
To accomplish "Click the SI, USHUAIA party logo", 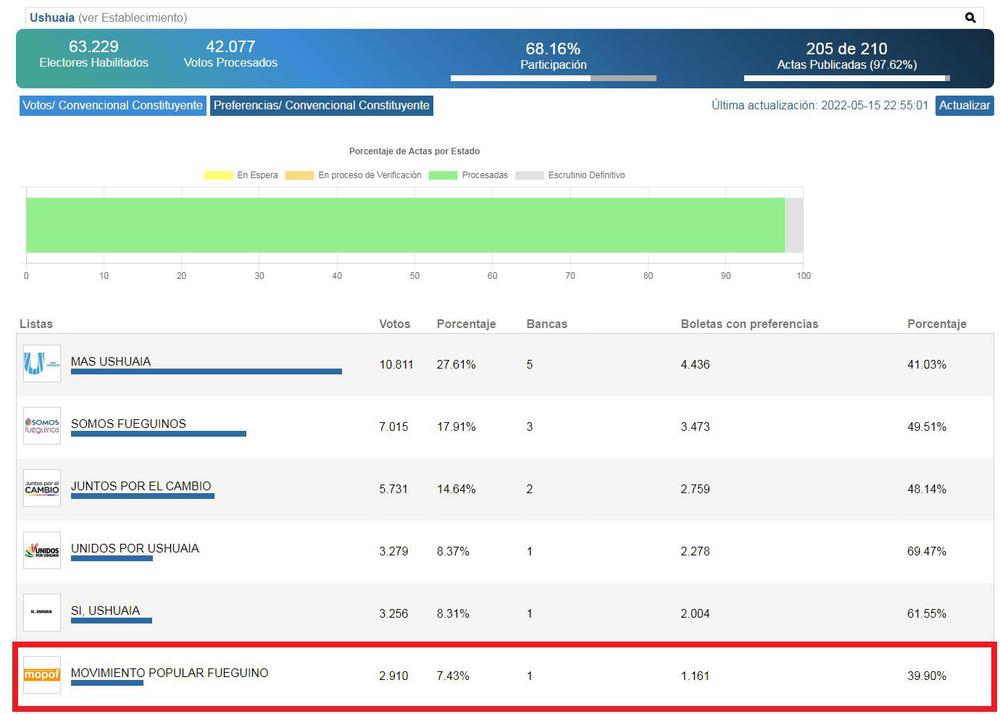I will pyautogui.click(x=42, y=612).
